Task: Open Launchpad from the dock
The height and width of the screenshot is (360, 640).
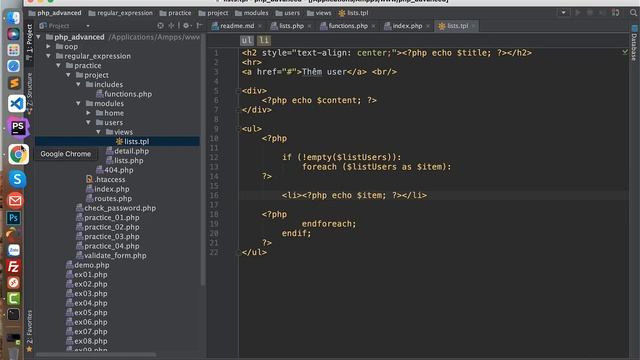Action: (x=13, y=50)
